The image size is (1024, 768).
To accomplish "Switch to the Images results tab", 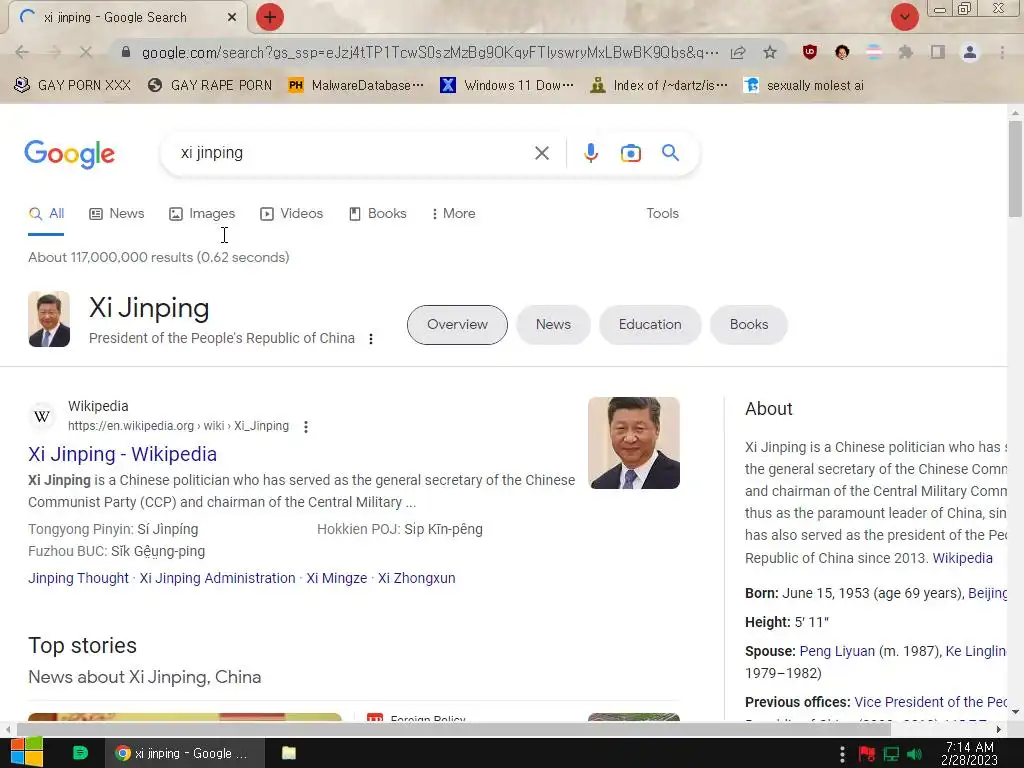I will pos(202,214).
